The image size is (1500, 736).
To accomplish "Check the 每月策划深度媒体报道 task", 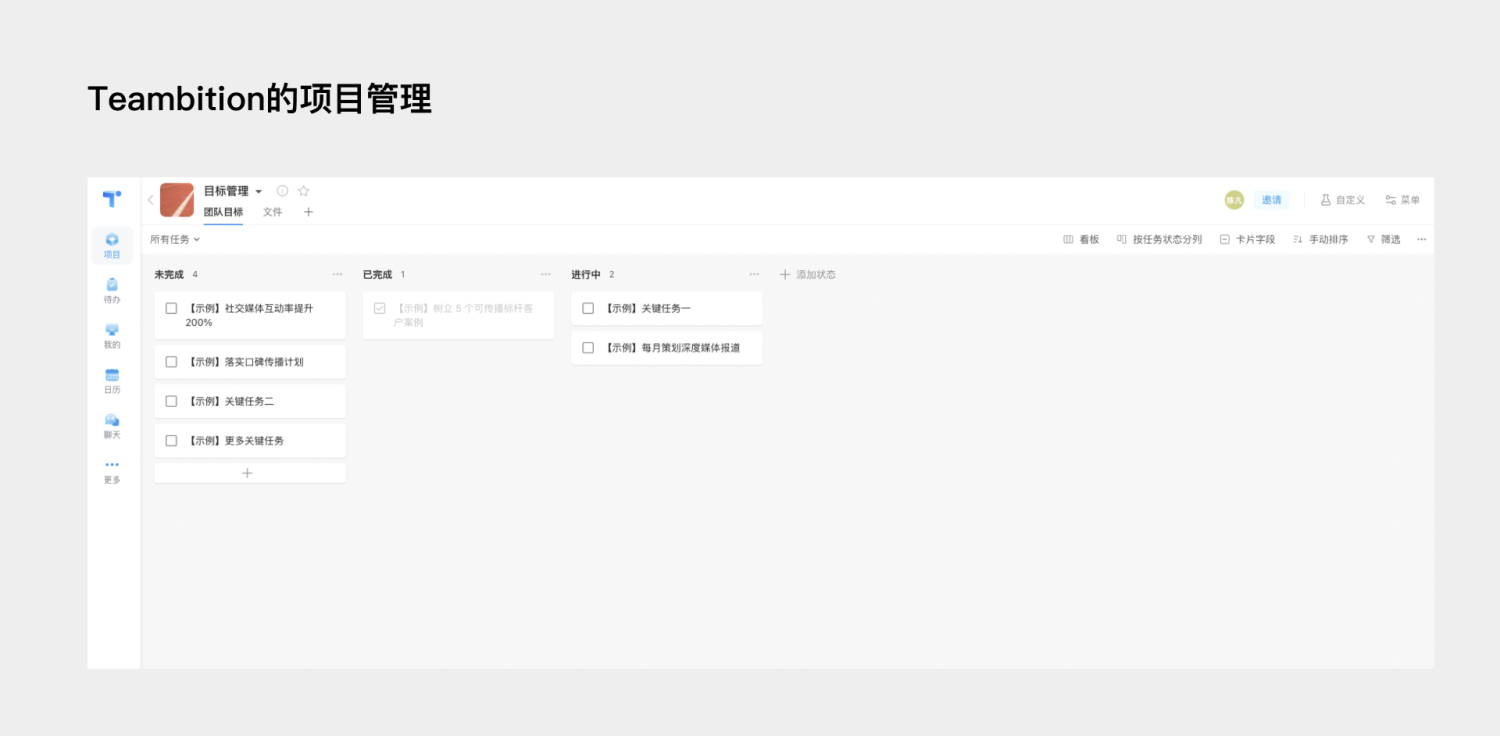I will [588, 347].
